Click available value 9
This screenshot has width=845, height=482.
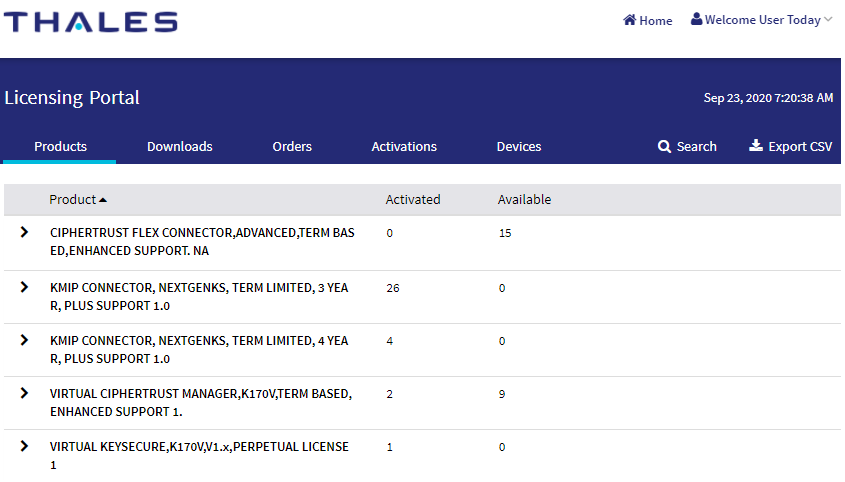(x=502, y=394)
